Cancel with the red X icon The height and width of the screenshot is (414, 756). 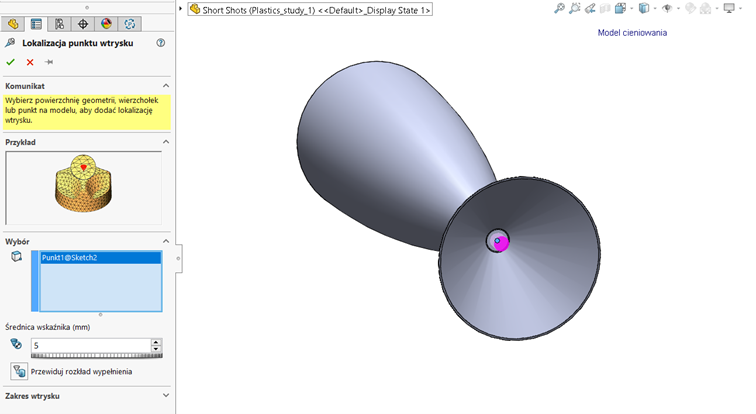coord(30,62)
